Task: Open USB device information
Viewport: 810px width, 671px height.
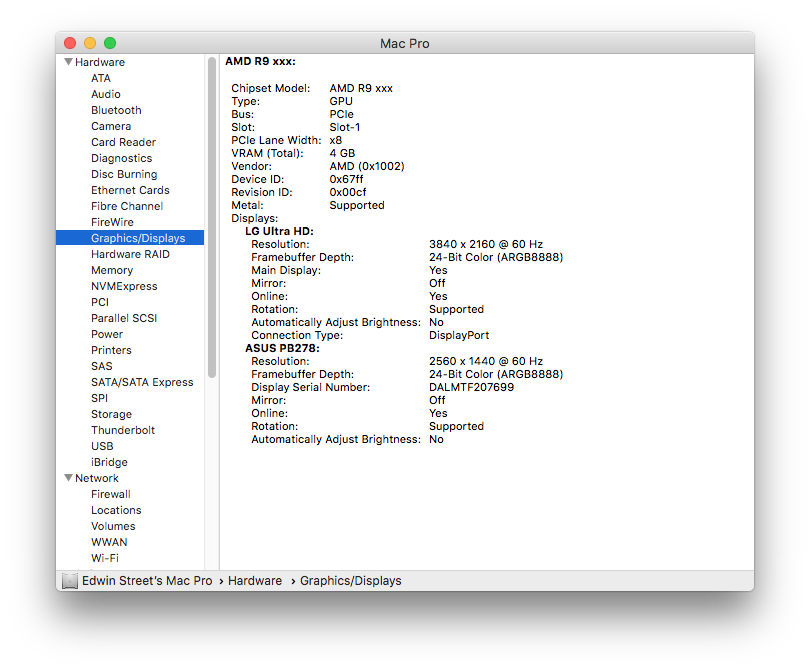Action: (x=102, y=446)
